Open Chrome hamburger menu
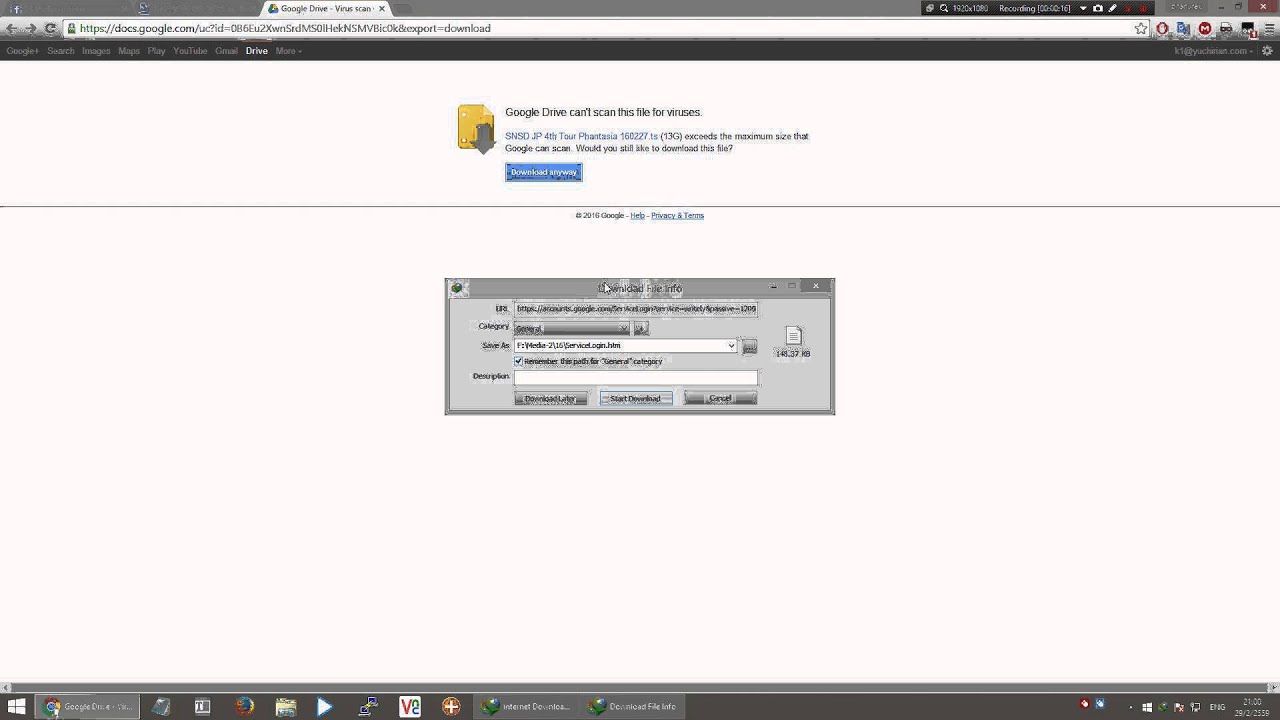Viewport: 1280px width, 720px height. pos(1270,28)
